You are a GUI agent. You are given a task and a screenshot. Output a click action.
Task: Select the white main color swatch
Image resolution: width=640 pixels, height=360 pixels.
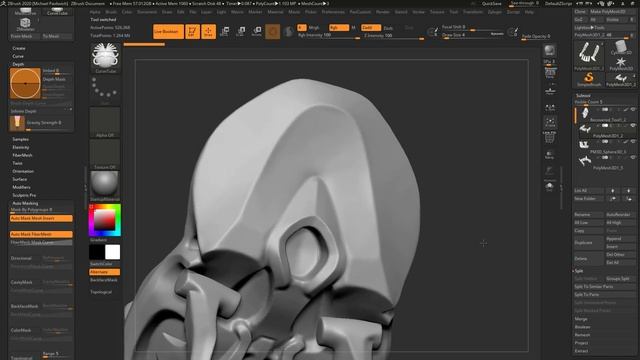[113, 252]
